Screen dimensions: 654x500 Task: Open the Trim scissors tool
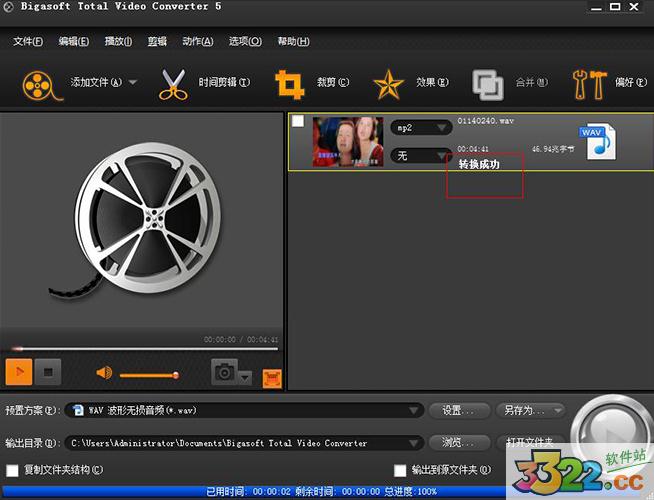pos(173,85)
